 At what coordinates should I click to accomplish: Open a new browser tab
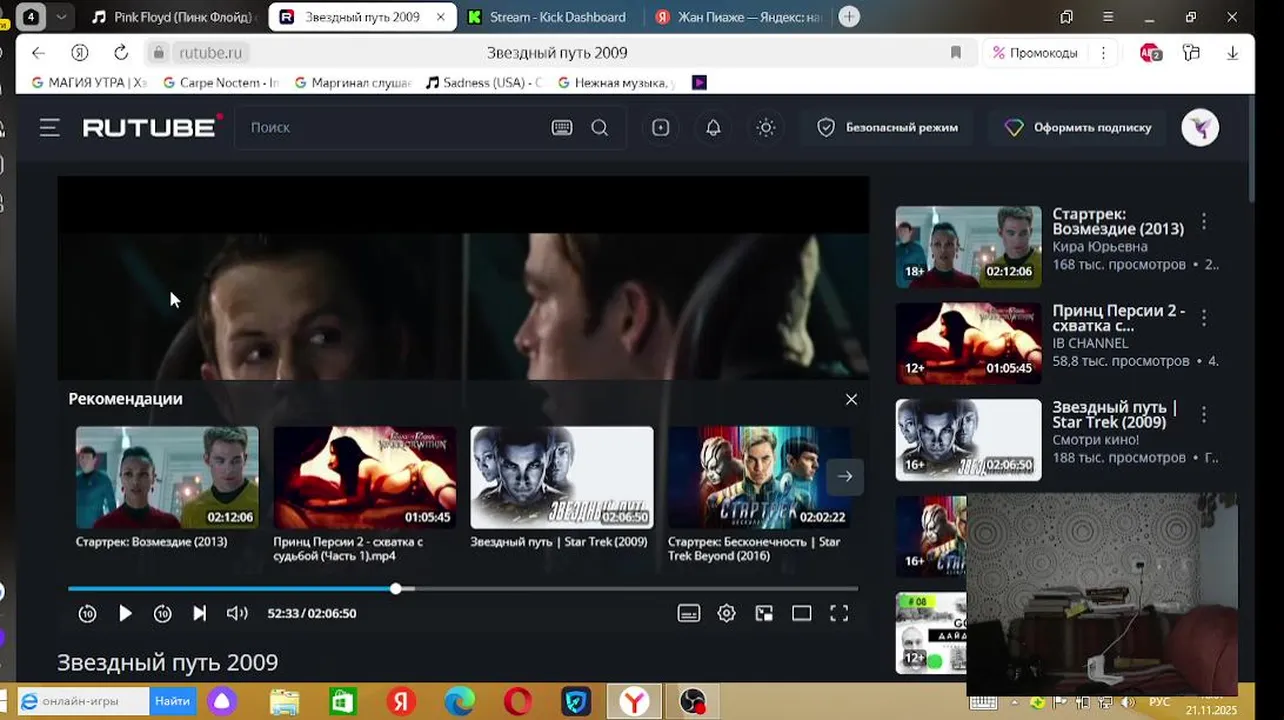pos(849,17)
